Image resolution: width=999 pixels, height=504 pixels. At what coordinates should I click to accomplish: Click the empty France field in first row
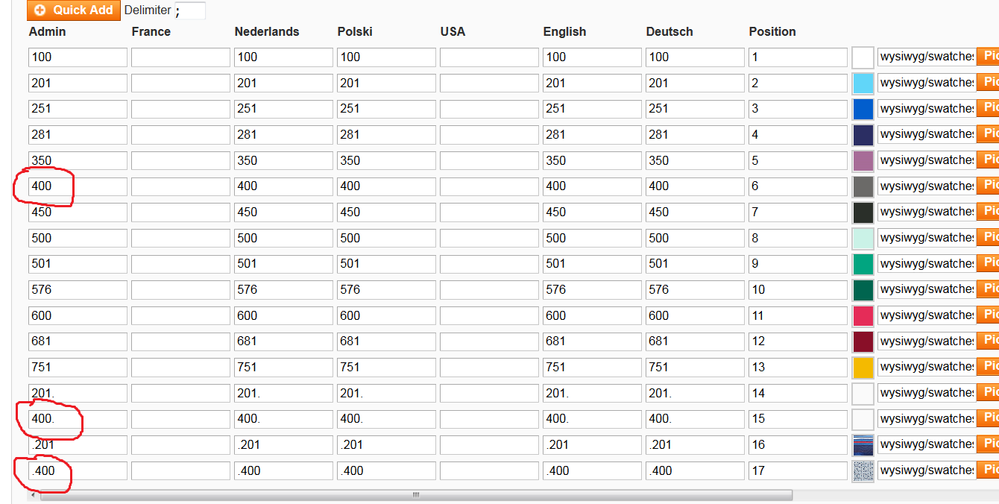coord(180,57)
